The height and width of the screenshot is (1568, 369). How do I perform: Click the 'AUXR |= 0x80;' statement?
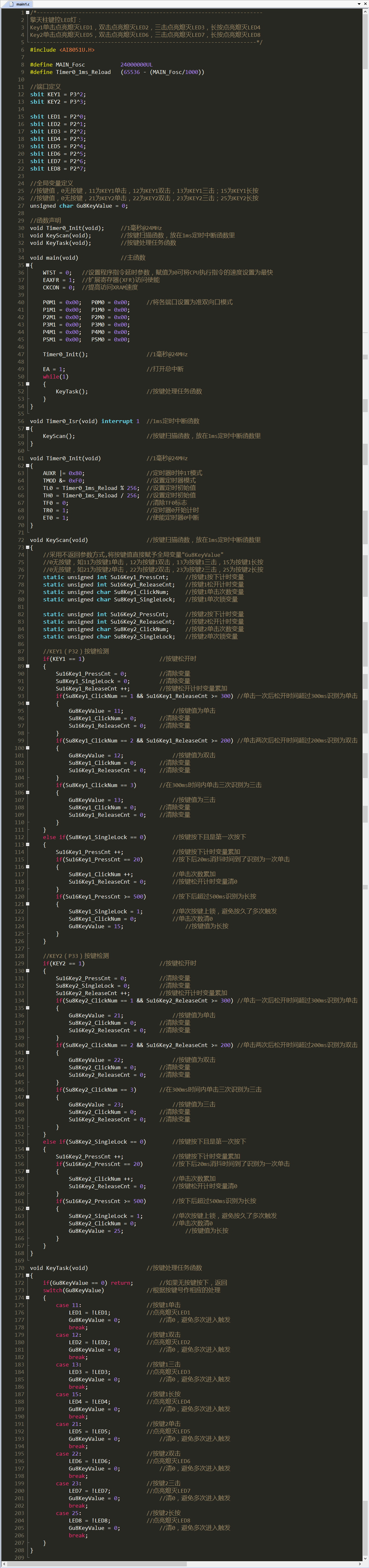click(64, 473)
